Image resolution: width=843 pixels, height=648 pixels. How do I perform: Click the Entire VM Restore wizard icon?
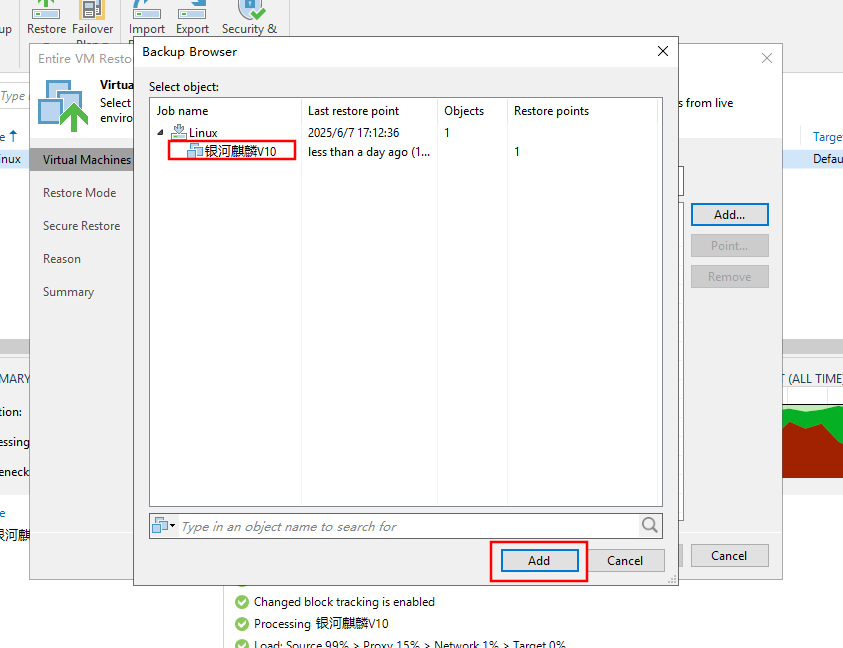pos(63,105)
